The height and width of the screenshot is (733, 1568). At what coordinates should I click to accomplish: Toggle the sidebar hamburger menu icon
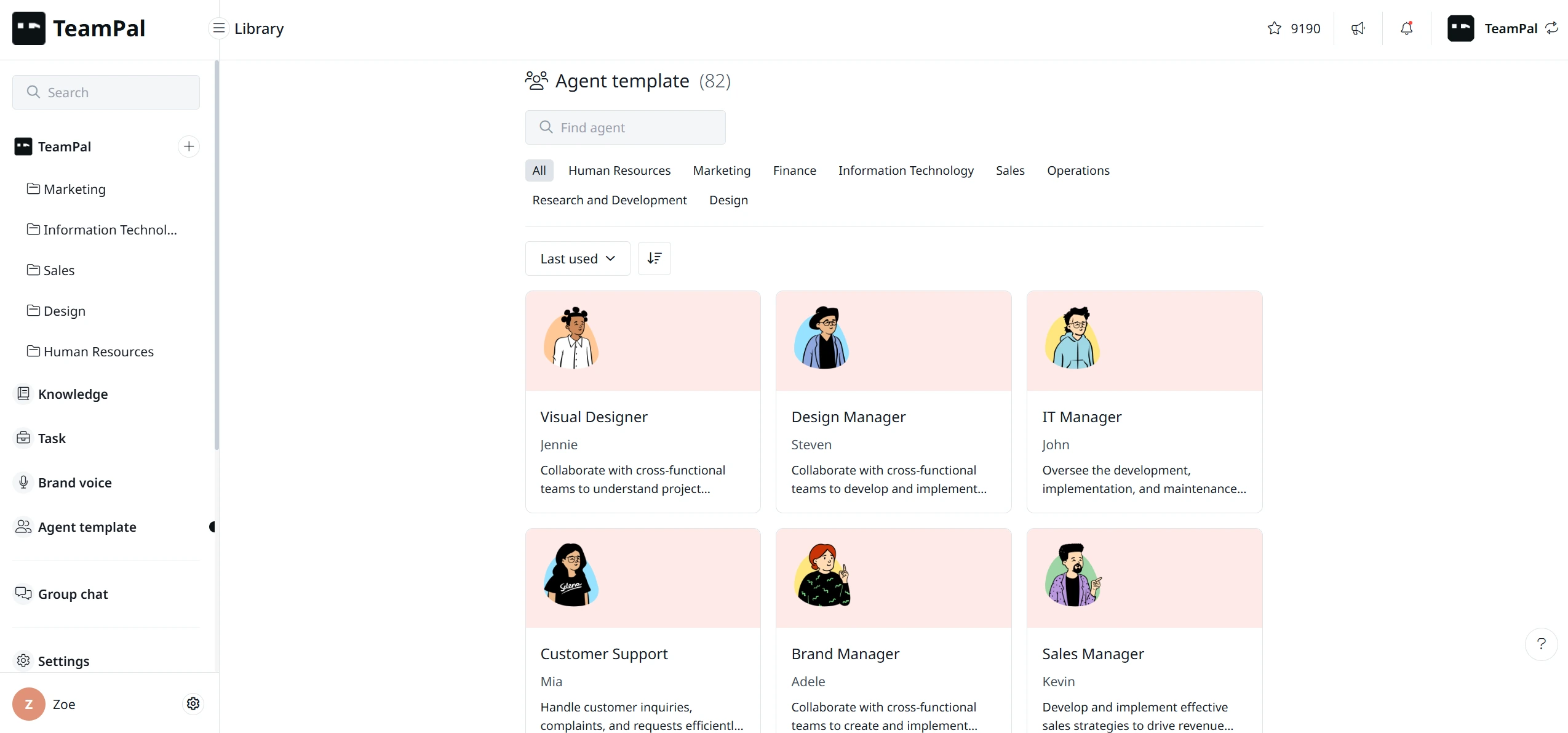click(218, 29)
